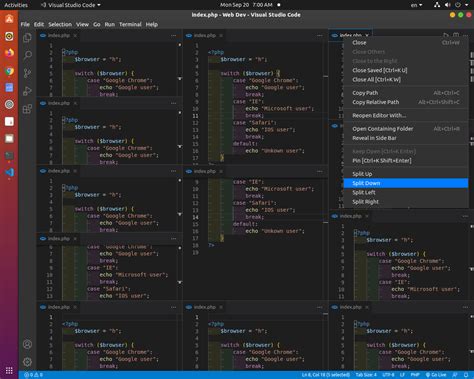Choose Close Saved in the context menu
The image size is (474, 379).
point(406,70)
